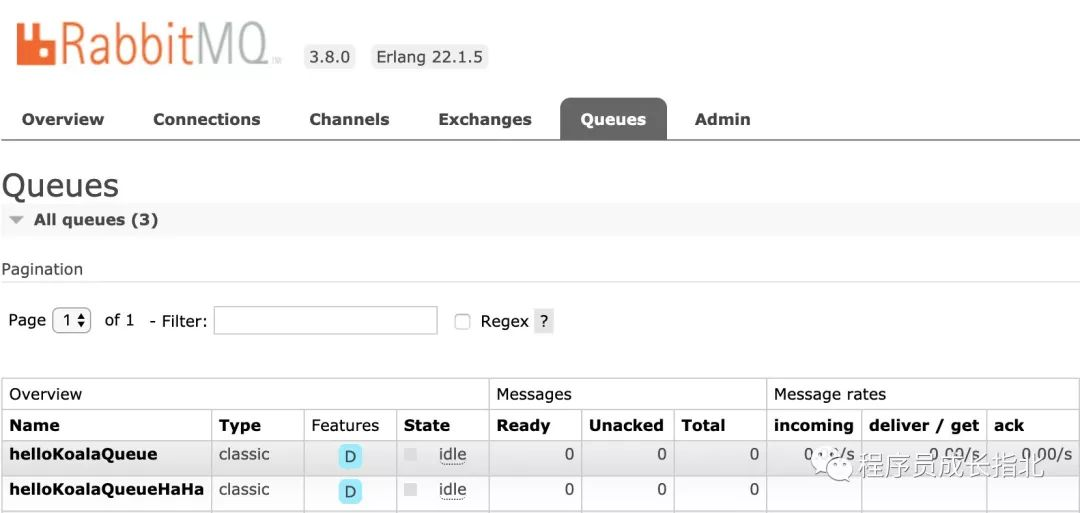This screenshot has height=513, width=1080.
Task: Open the Exchanges tab
Action: point(485,119)
